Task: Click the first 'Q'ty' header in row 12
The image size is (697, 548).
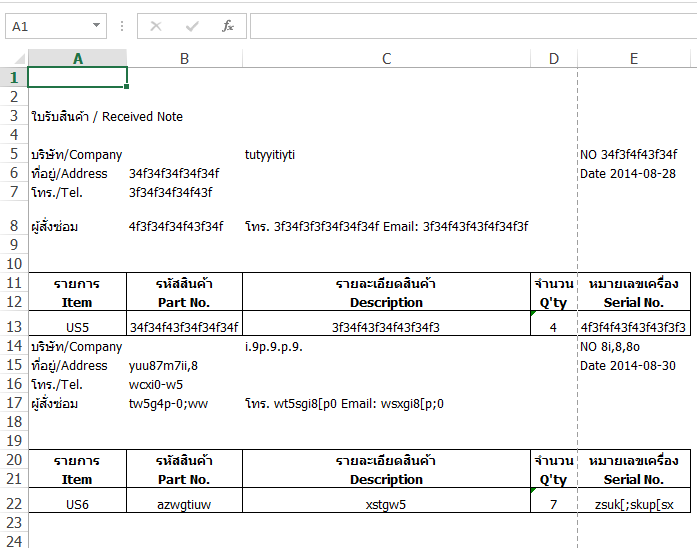Action: point(553,303)
